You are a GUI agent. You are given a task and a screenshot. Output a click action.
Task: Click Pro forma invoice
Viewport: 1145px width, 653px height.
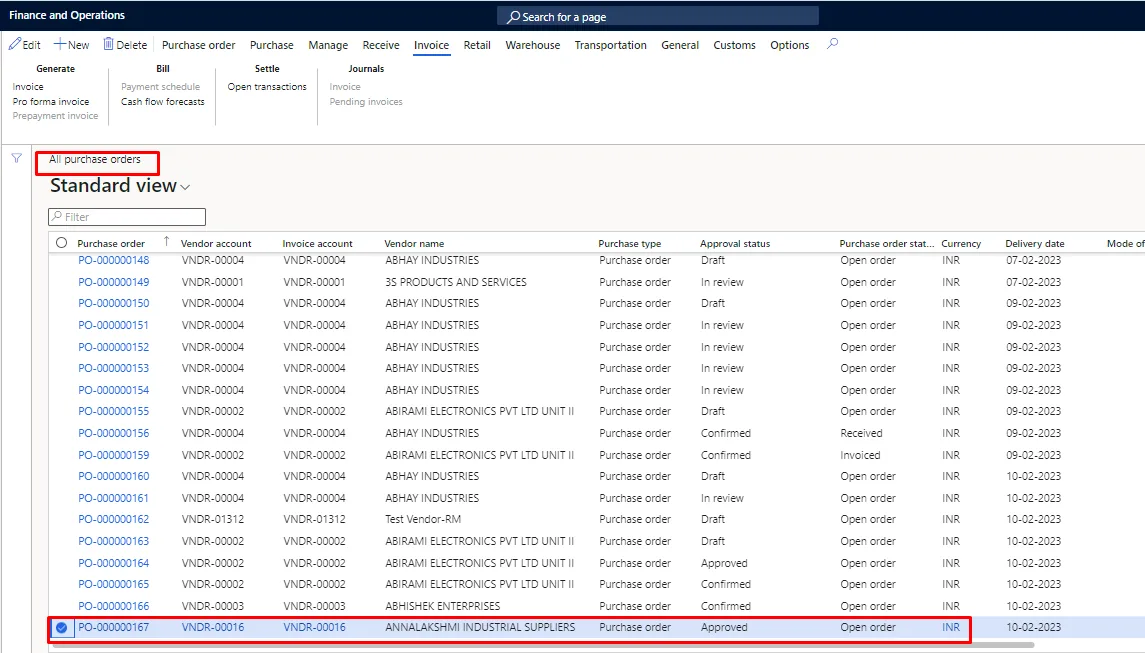pos(51,102)
